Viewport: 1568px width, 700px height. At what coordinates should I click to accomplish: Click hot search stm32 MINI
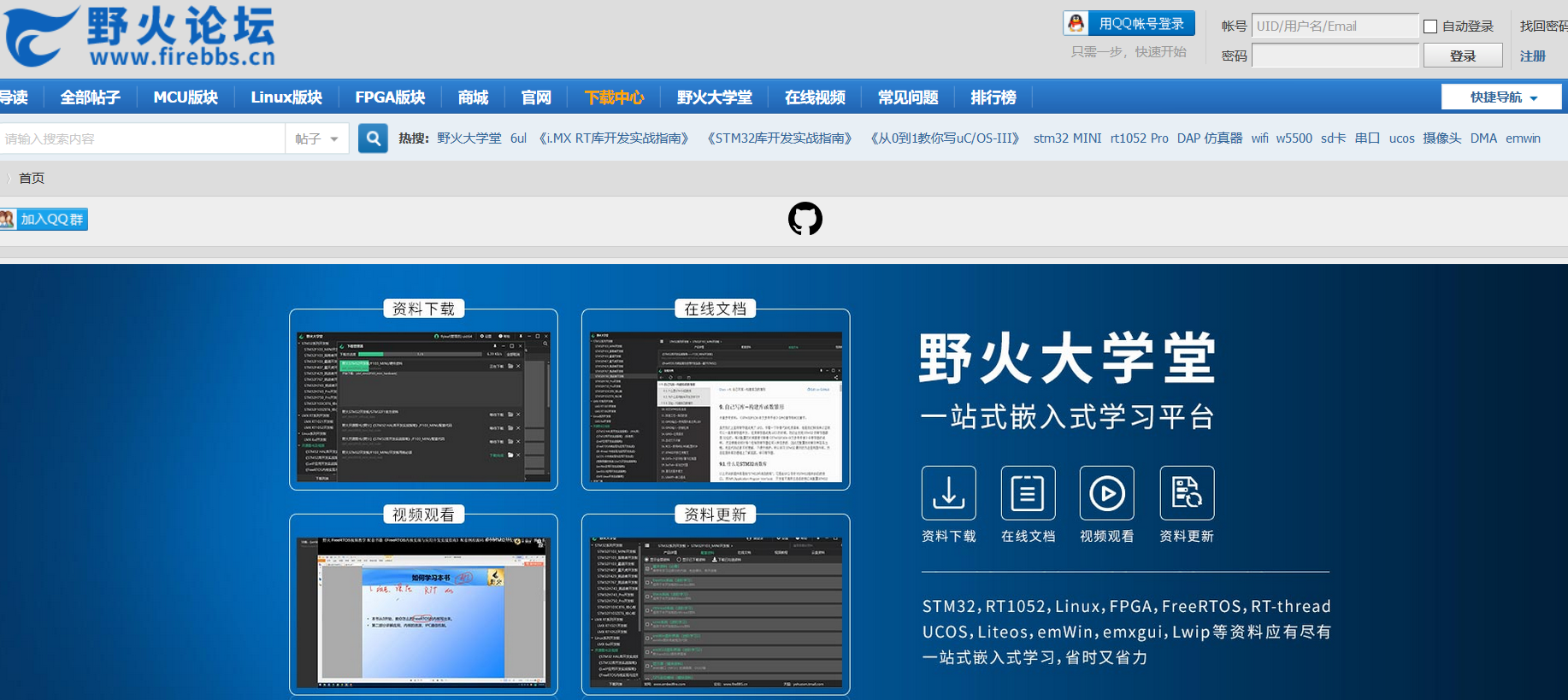[x=1067, y=138]
